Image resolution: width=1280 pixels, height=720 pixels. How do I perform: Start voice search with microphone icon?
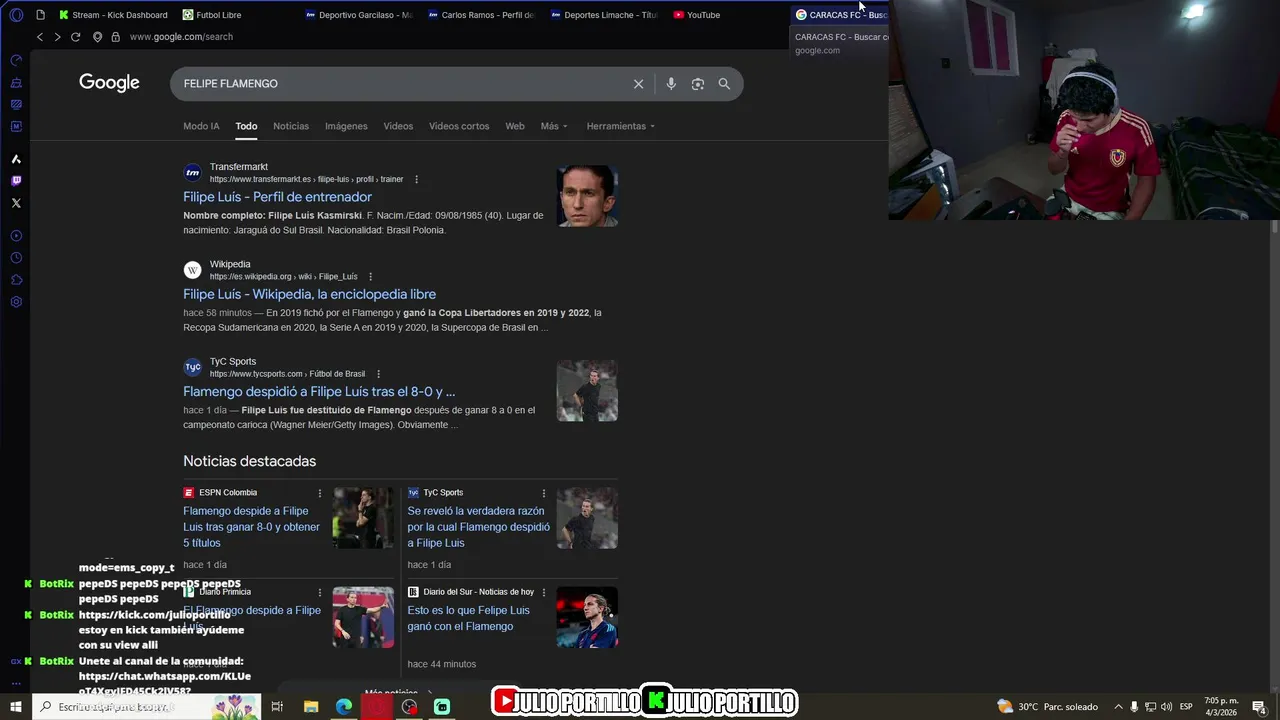671,84
